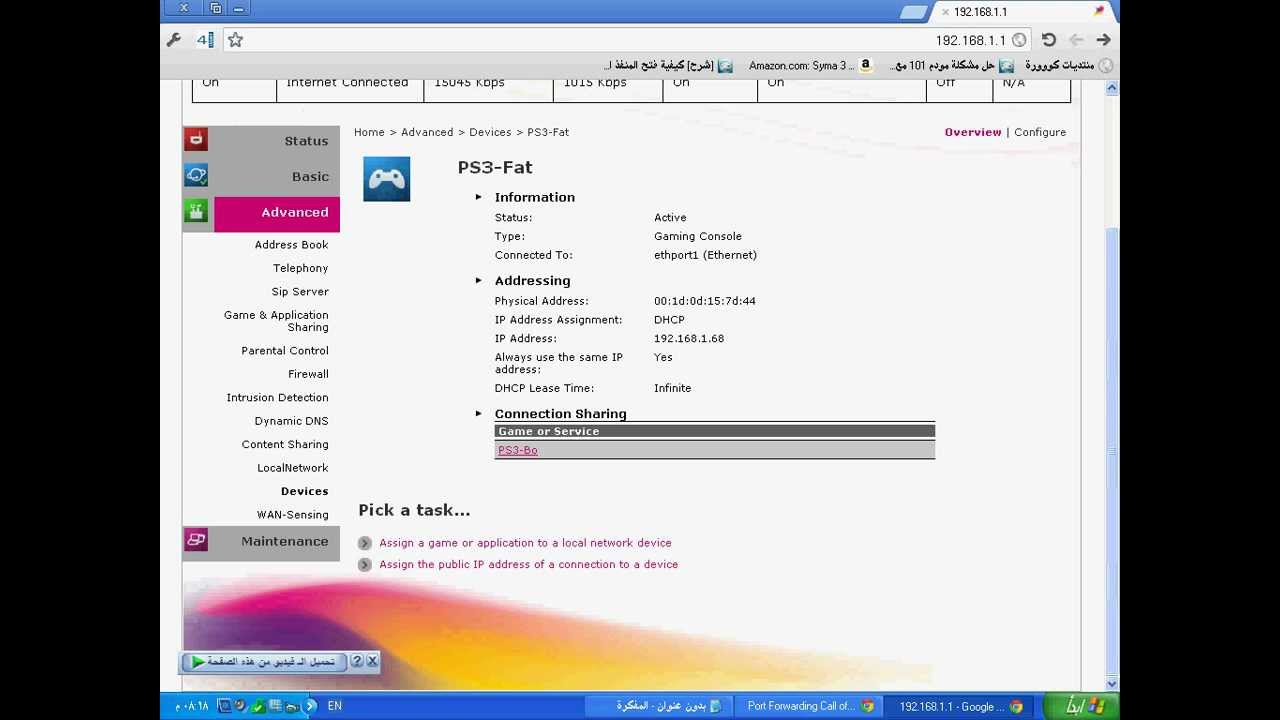Click the purple Maintenance icon

[x=196, y=541]
